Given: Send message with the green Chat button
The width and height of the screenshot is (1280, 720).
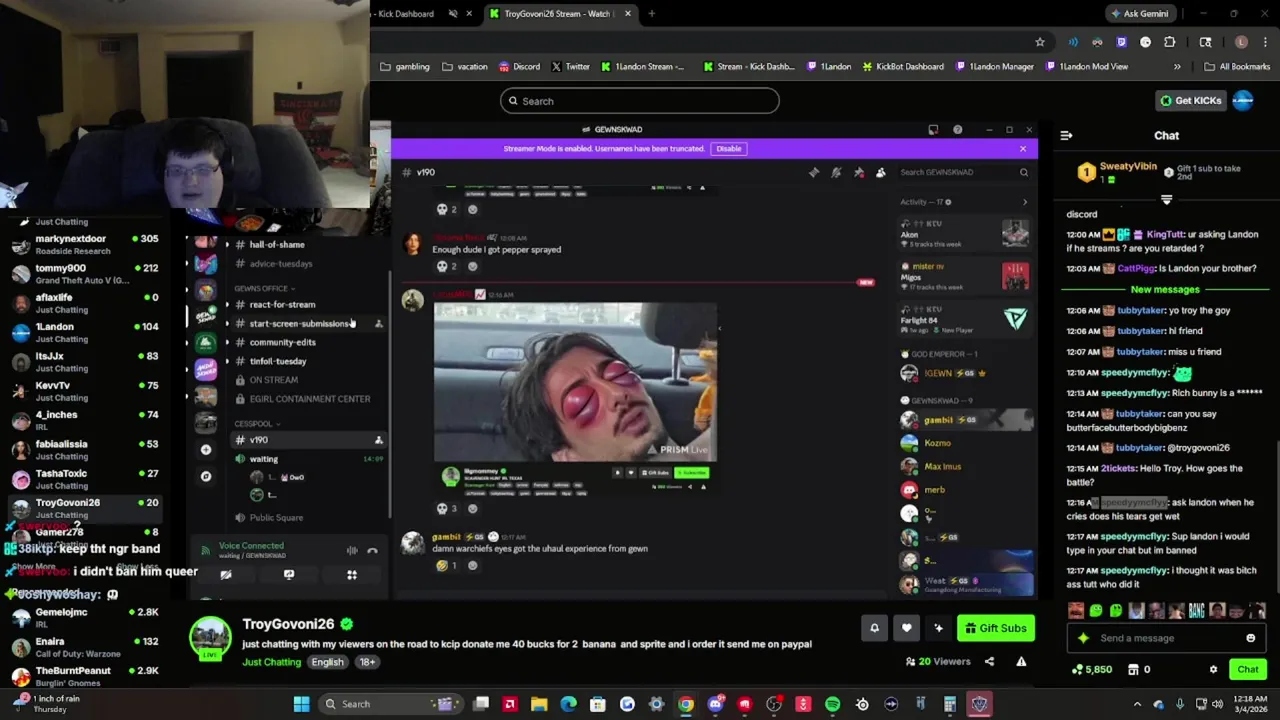Looking at the screenshot, I should 1247,669.
